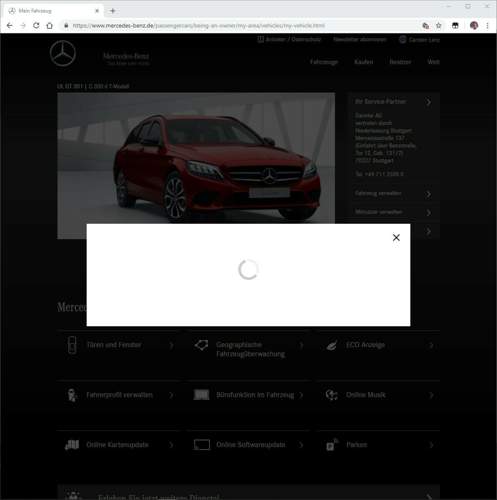
Task: Expand Fahrzeug verwalten arrow
Action: coord(428,194)
